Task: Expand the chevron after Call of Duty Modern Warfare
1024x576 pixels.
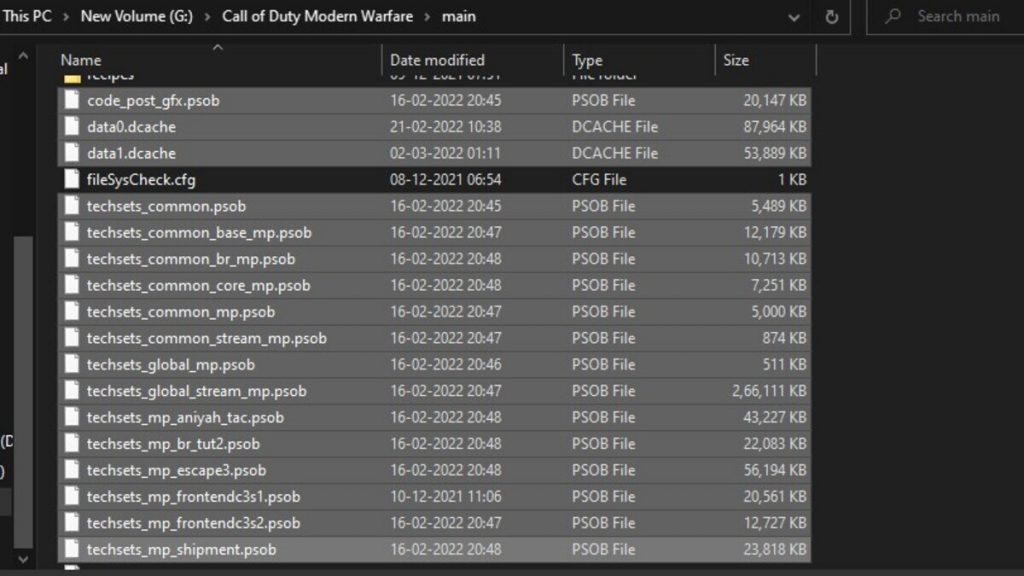Action: pos(427,17)
